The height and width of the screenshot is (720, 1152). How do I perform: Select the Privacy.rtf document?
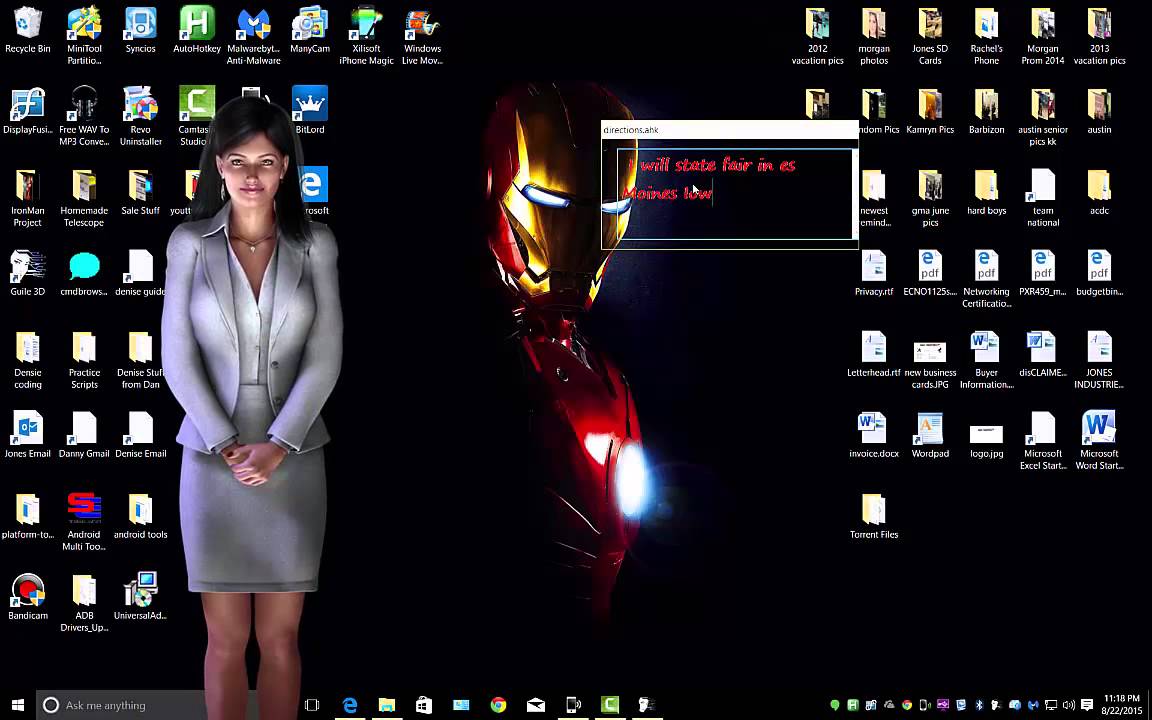[x=874, y=273]
